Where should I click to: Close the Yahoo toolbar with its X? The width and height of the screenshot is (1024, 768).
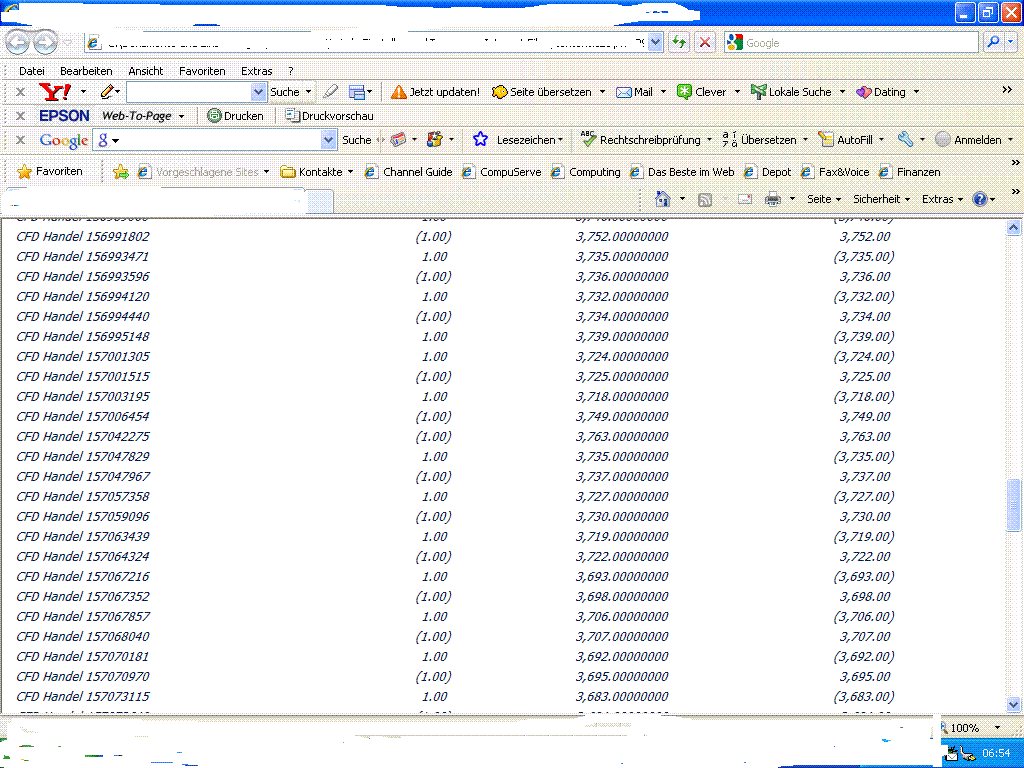20,92
